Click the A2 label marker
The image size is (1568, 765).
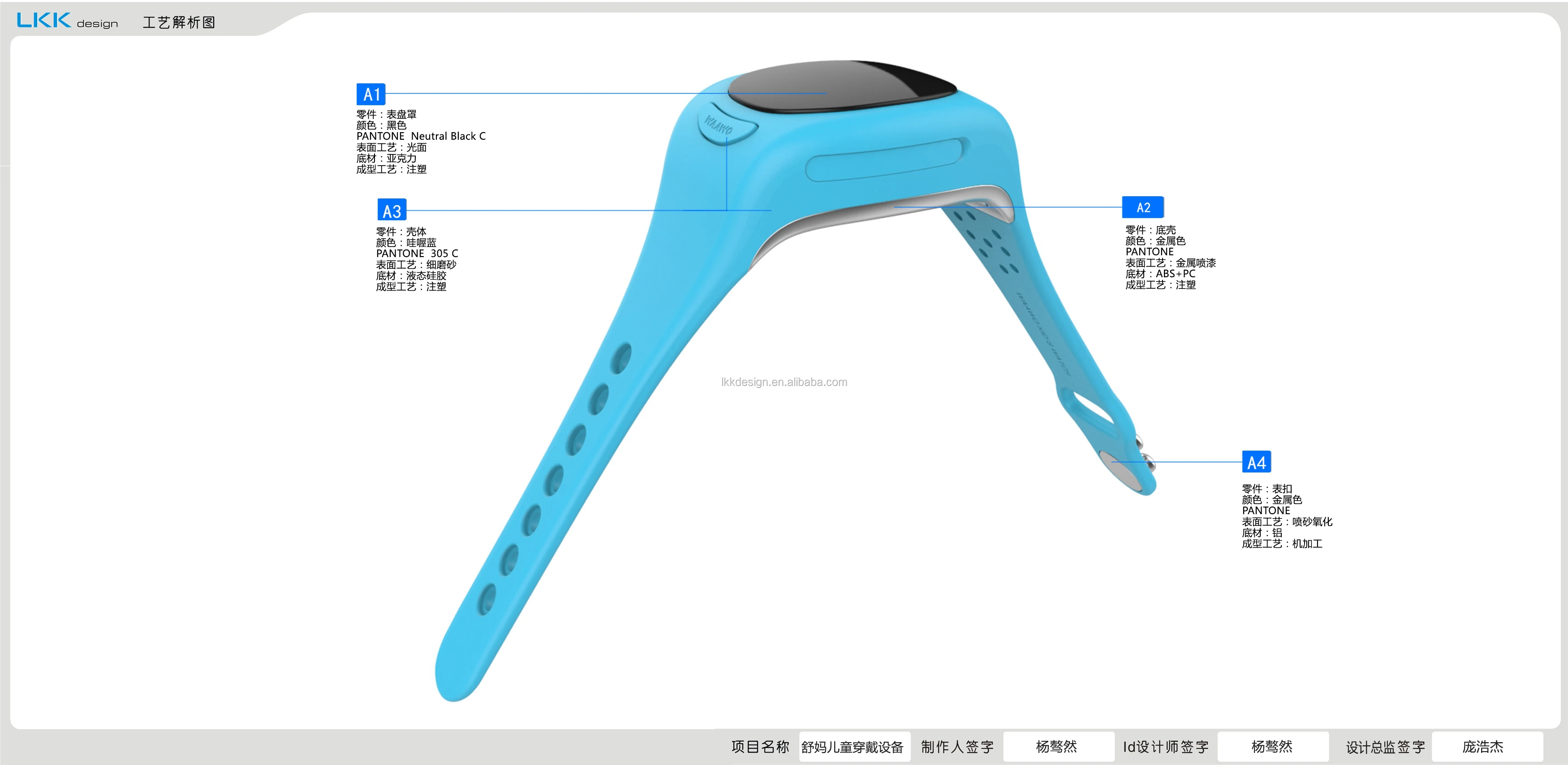click(1142, 207)
